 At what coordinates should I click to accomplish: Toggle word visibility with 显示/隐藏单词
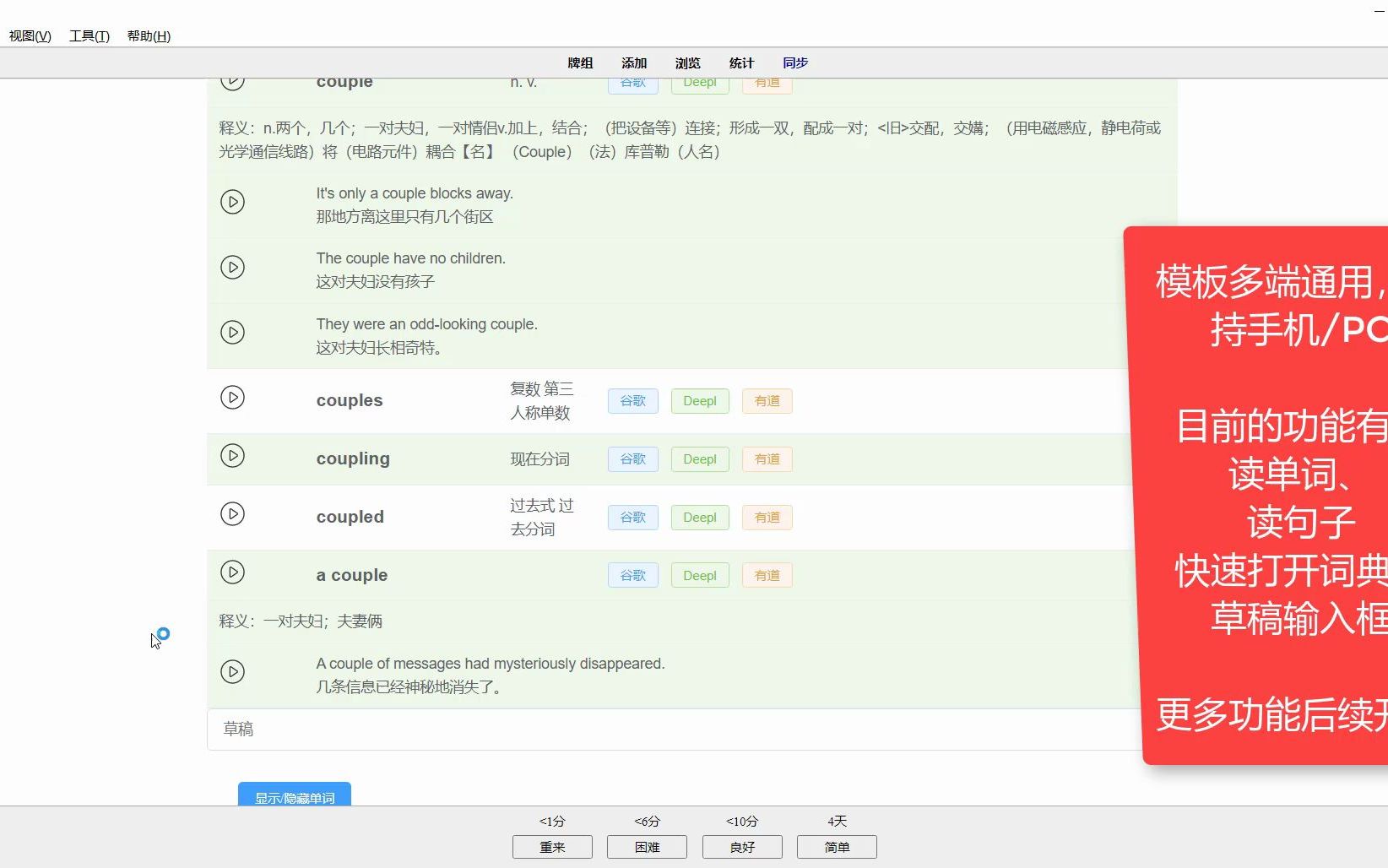(x=295, y=795)
